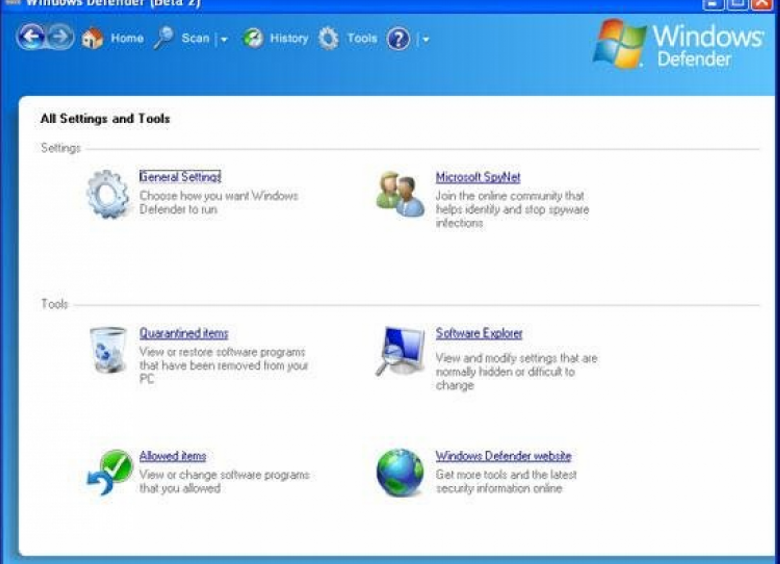Open the Microsoft SpyNet link
Image resolution: width=780 pixels, height=564 pixels.
[478, 177]
